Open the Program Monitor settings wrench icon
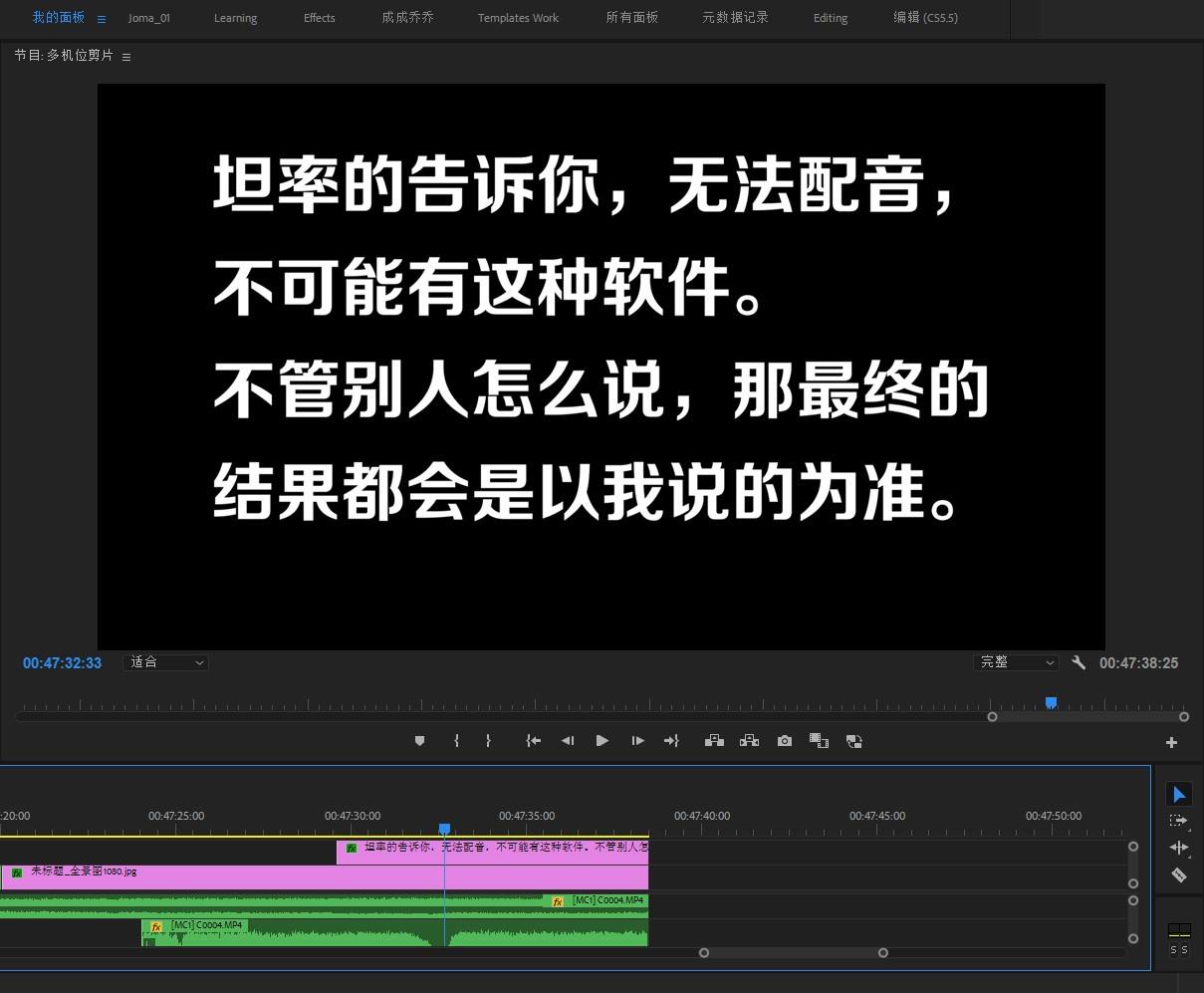The height and width of the screenshot is (993, 1204). 1079,661
